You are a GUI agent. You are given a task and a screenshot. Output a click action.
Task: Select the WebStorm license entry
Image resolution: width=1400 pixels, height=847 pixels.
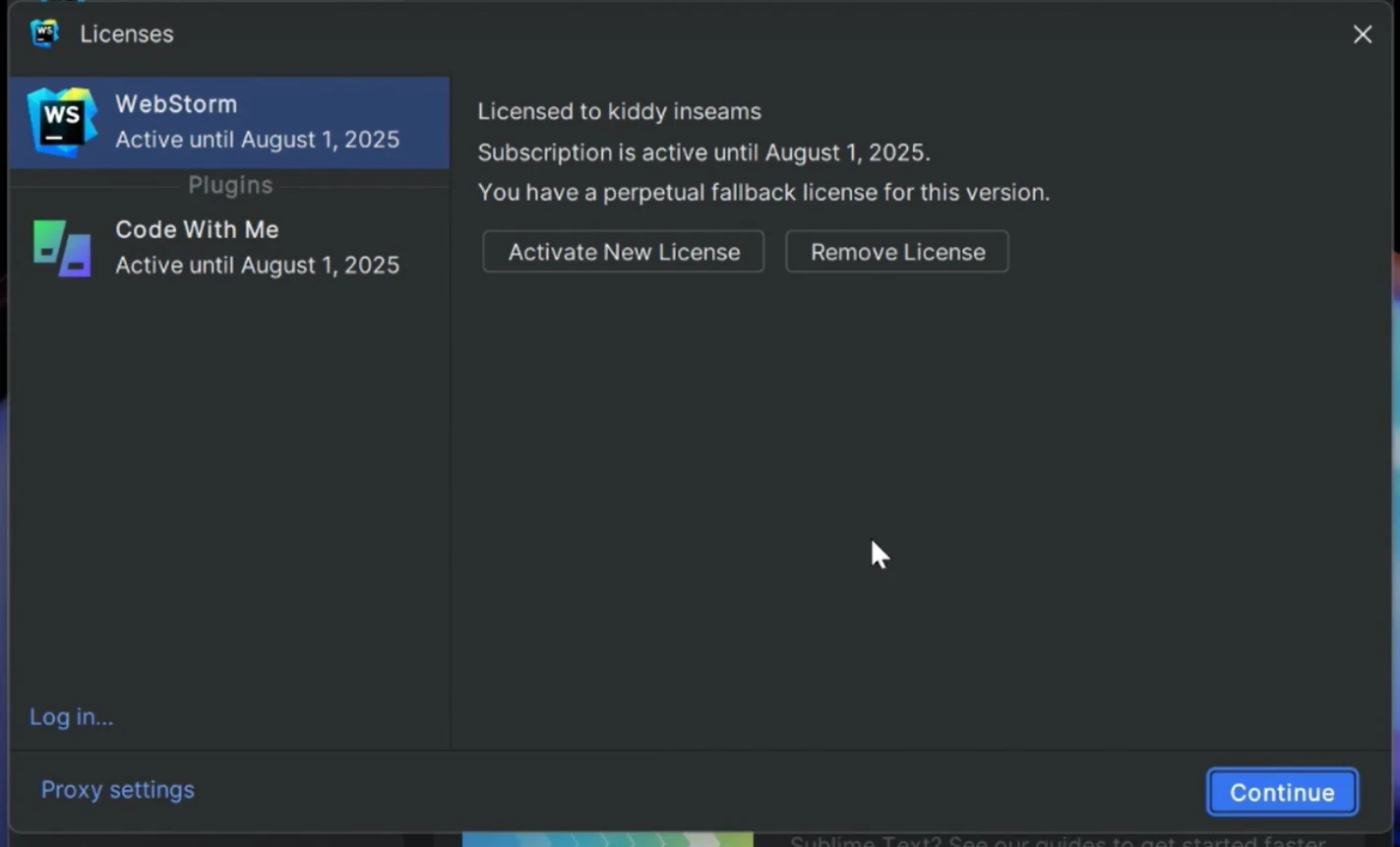tap(229, 122)
